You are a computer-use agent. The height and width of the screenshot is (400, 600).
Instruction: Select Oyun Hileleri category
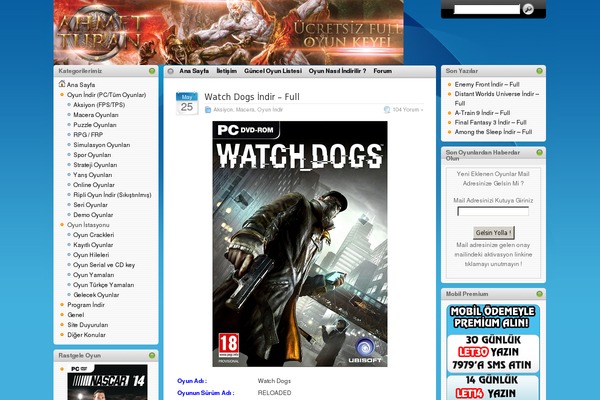point(91,255)
